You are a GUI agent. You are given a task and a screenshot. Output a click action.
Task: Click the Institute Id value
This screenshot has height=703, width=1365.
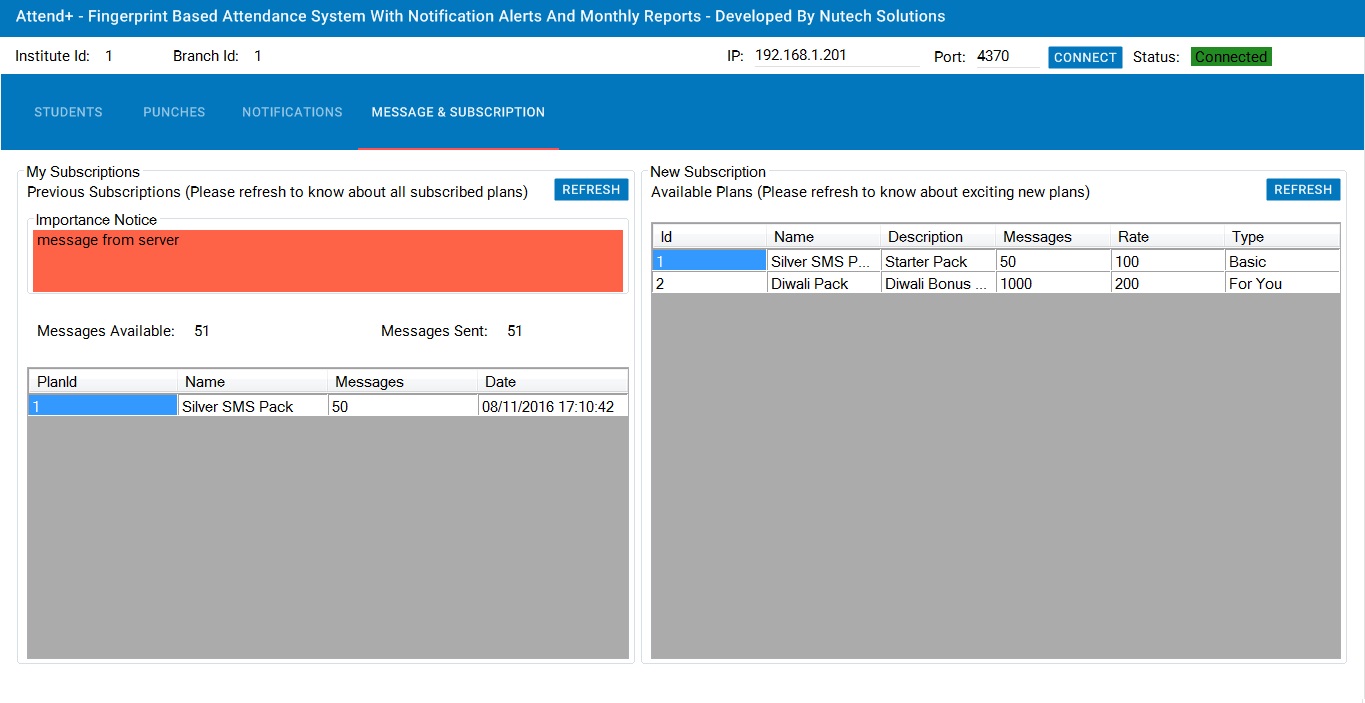tap(109, 56)
